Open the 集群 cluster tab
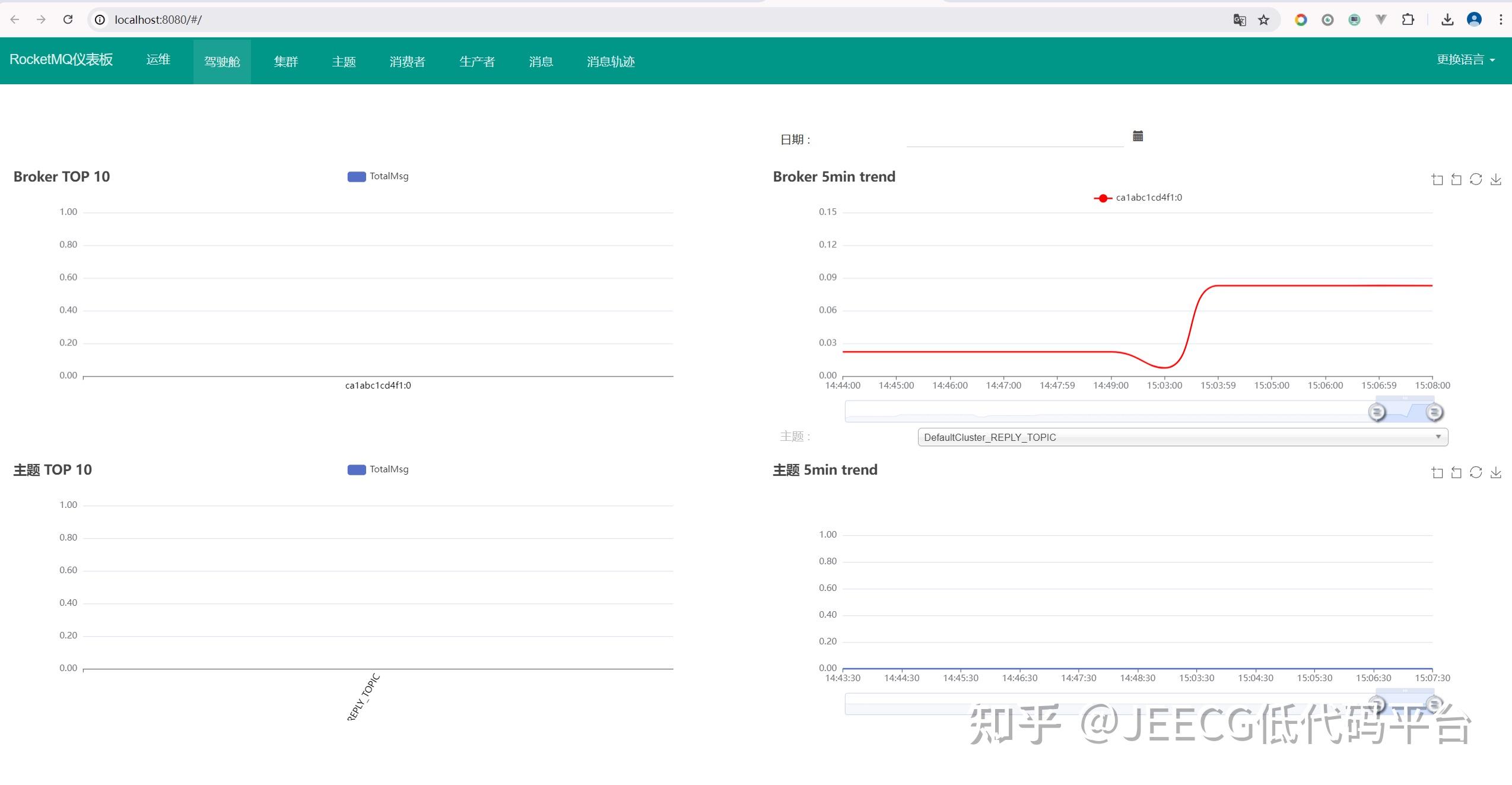1512x785 pixels. pyautogui.click(x=285, y=62)
